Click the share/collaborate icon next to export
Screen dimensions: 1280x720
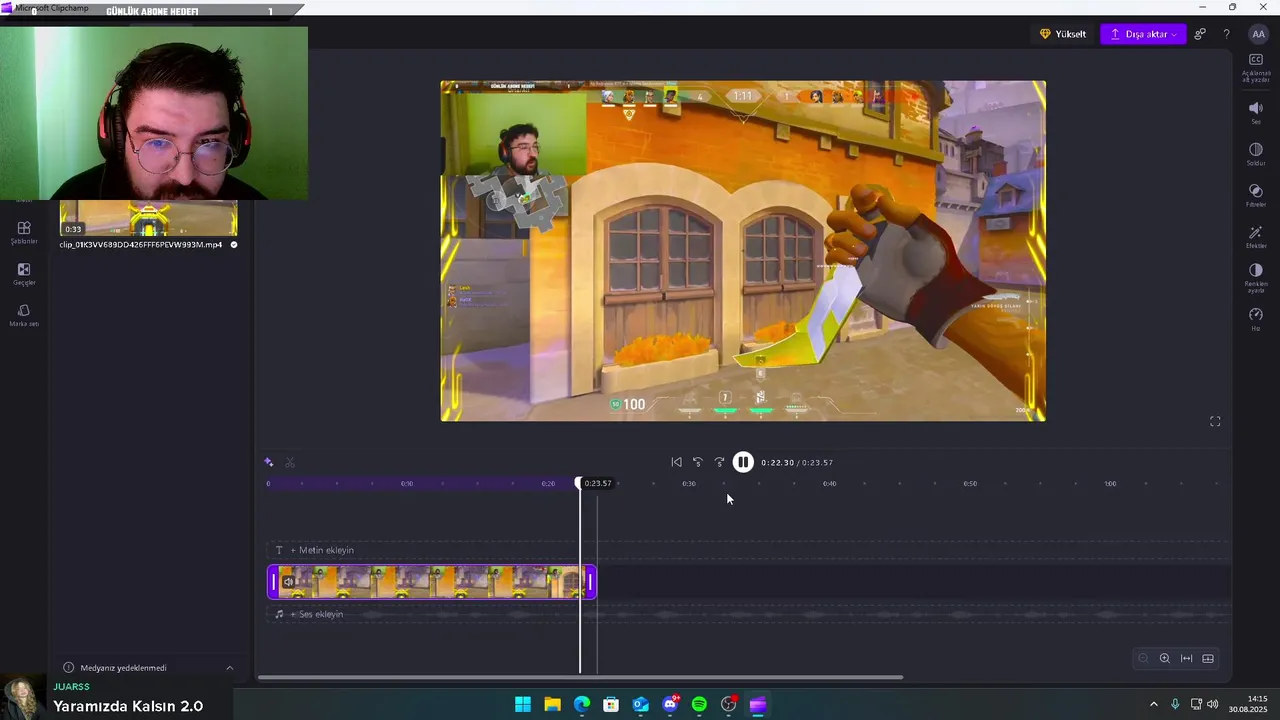1200,34
